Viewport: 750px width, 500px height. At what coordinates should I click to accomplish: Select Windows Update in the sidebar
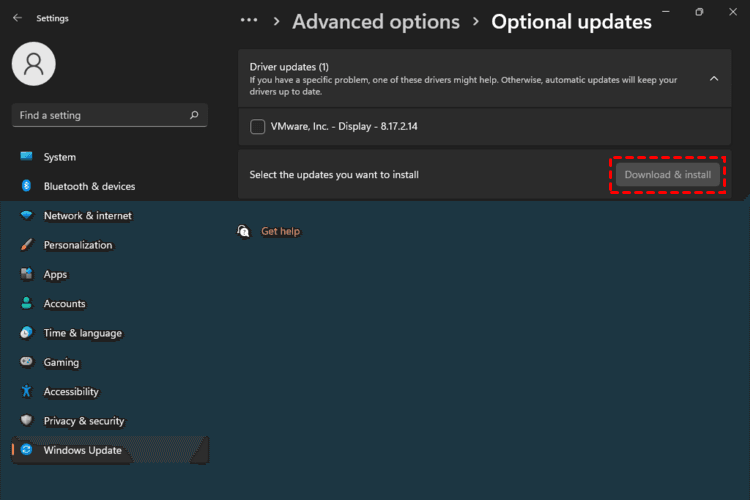click(82, 450)
